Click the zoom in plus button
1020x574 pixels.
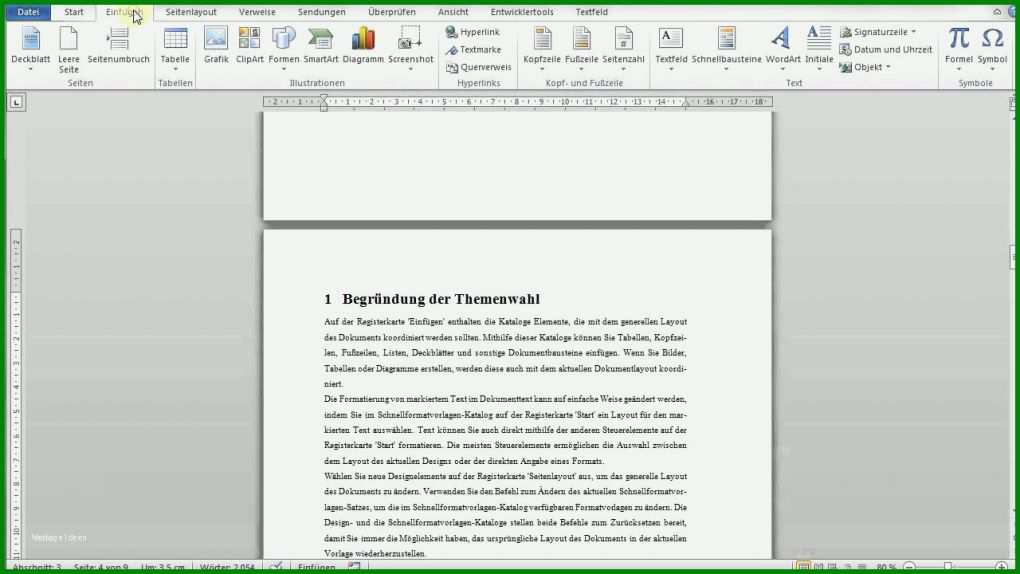[x=1001, y=567]
